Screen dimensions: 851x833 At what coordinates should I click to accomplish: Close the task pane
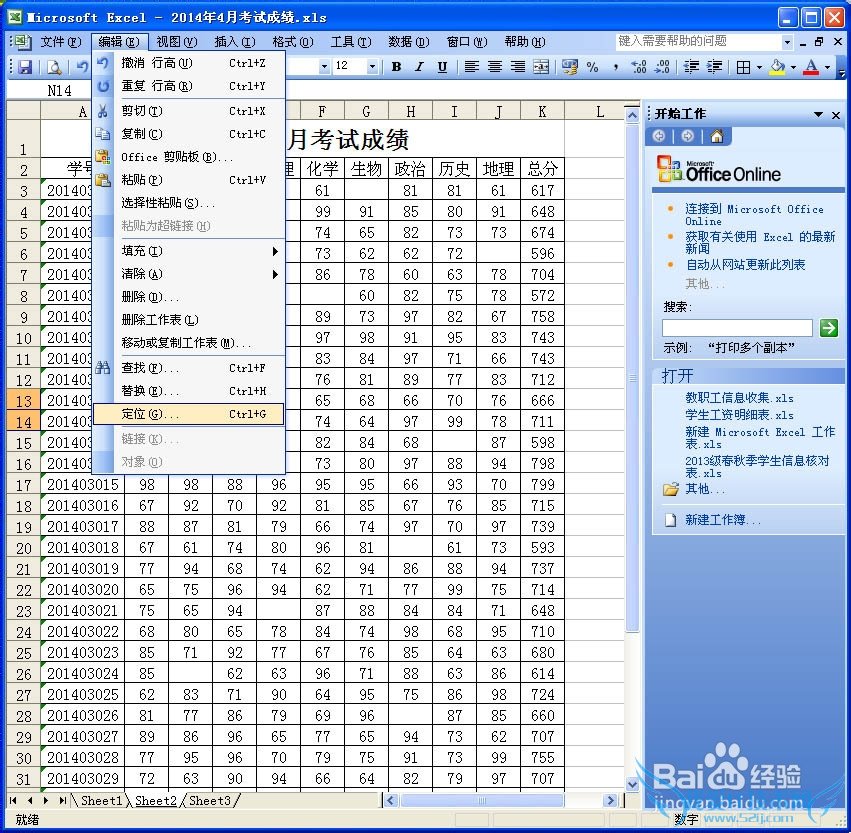click(836, 115)
